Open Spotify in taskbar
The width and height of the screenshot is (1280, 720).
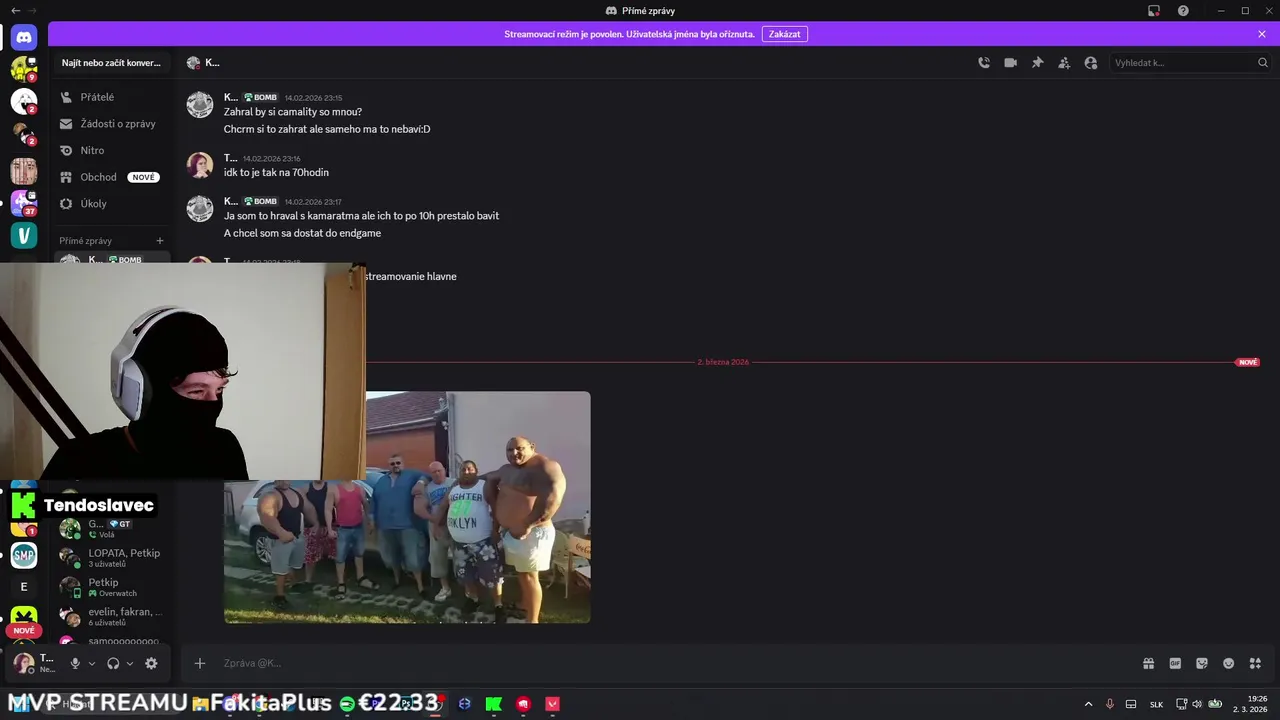click(x=347, y=704)
